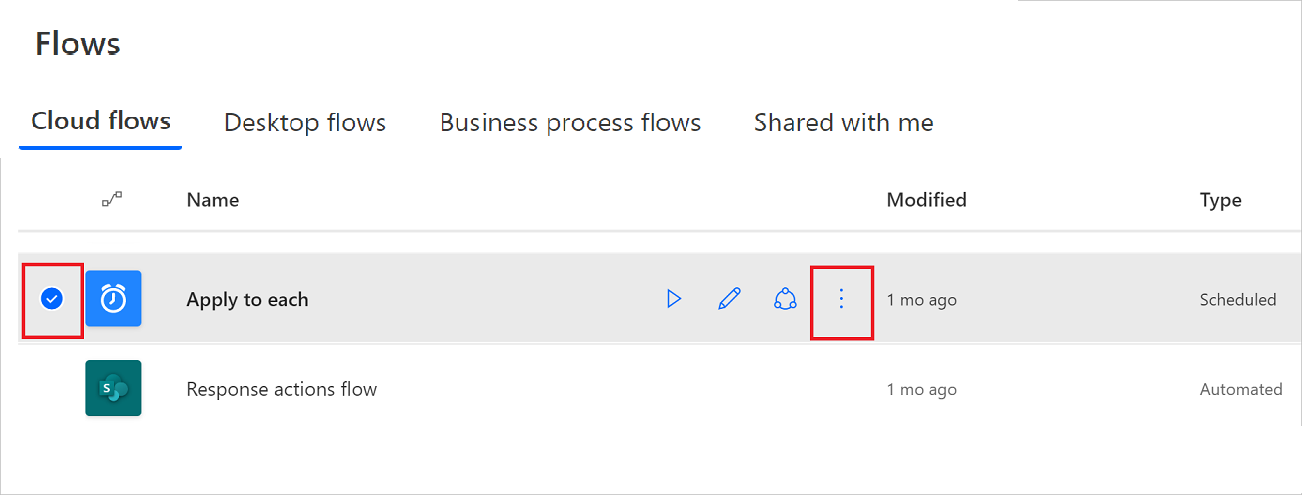
Task: Open the Apply to each flow name
Action: click(247, 299)
